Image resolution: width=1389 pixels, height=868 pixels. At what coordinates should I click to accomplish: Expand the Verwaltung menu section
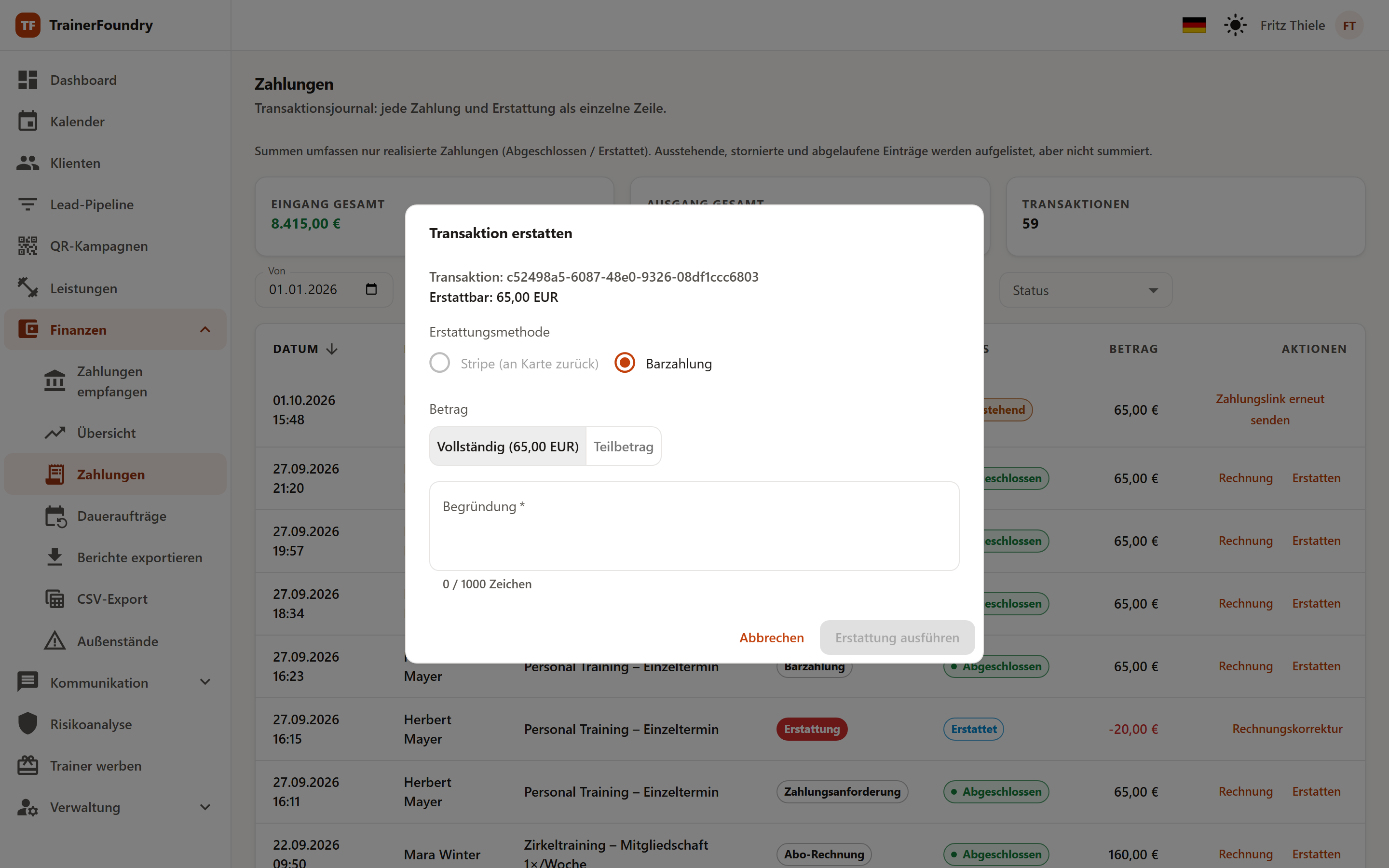tap(205, 807)
